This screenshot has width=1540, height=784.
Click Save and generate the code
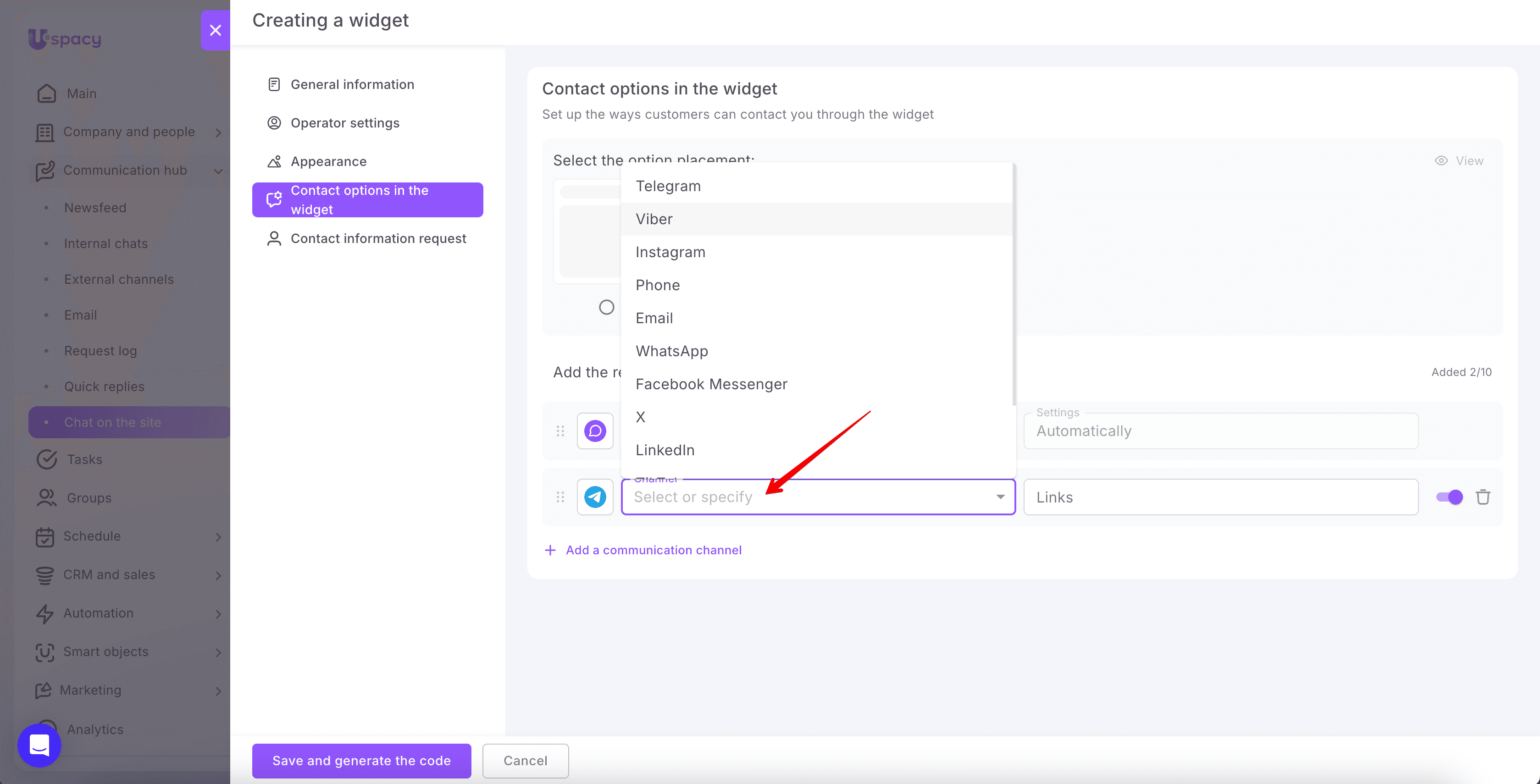(362, 761)
